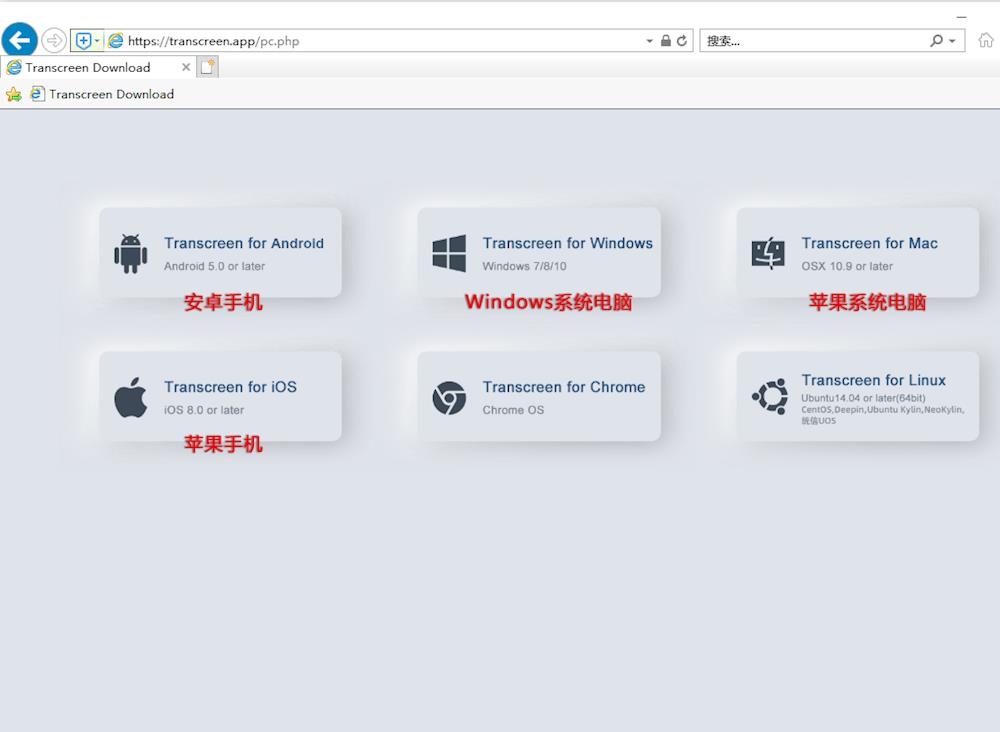Screen dimensions: 1000x732
Task: Click the 'Android 5.0 or later' text
Action: (214, 267)
